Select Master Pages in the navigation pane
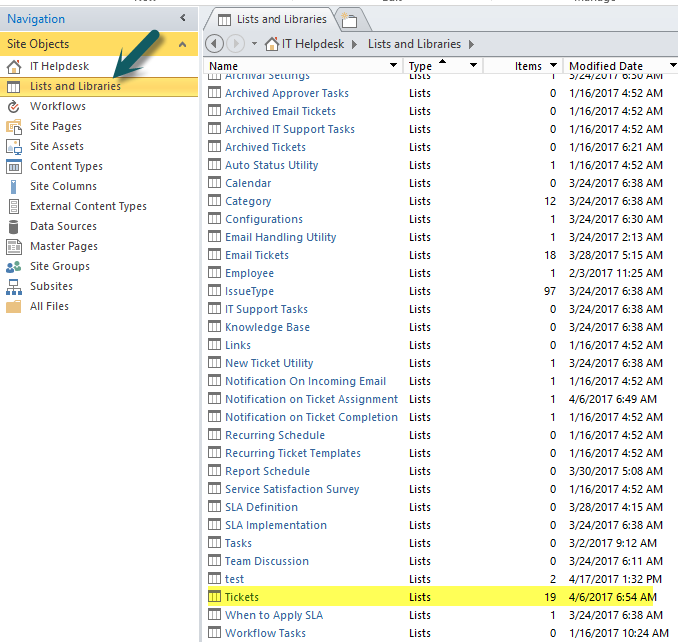This screenshot has width=678, height=642. pyautogui.click(x=64, y=246)
